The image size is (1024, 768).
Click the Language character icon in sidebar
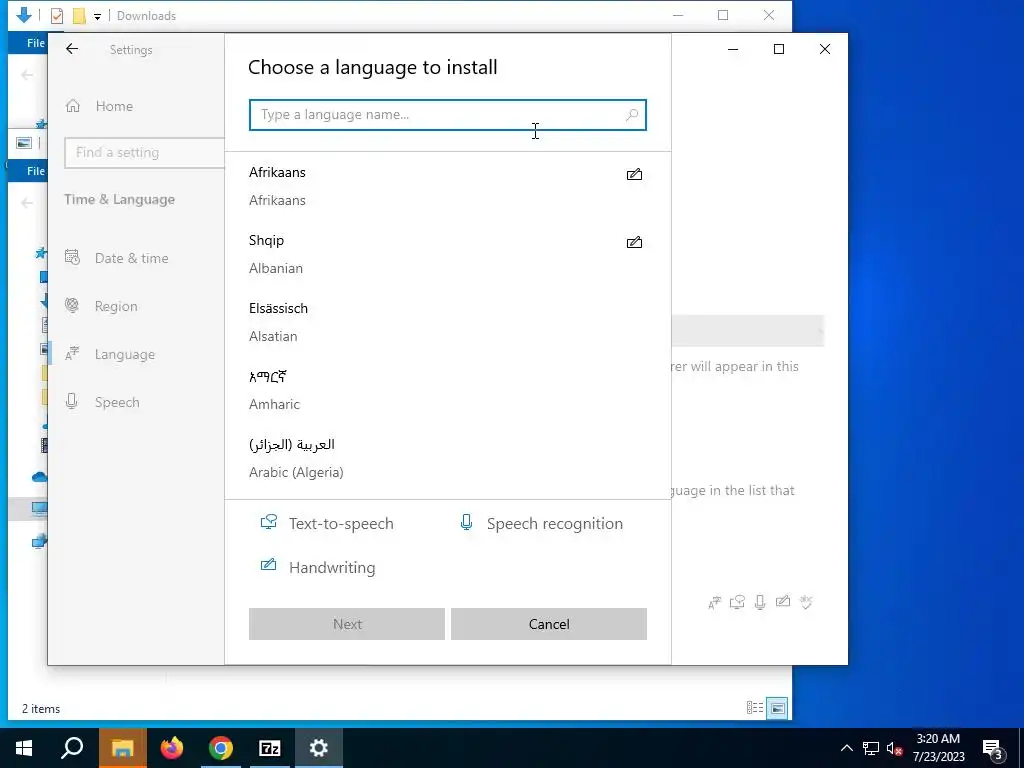(x=72, y=354)
